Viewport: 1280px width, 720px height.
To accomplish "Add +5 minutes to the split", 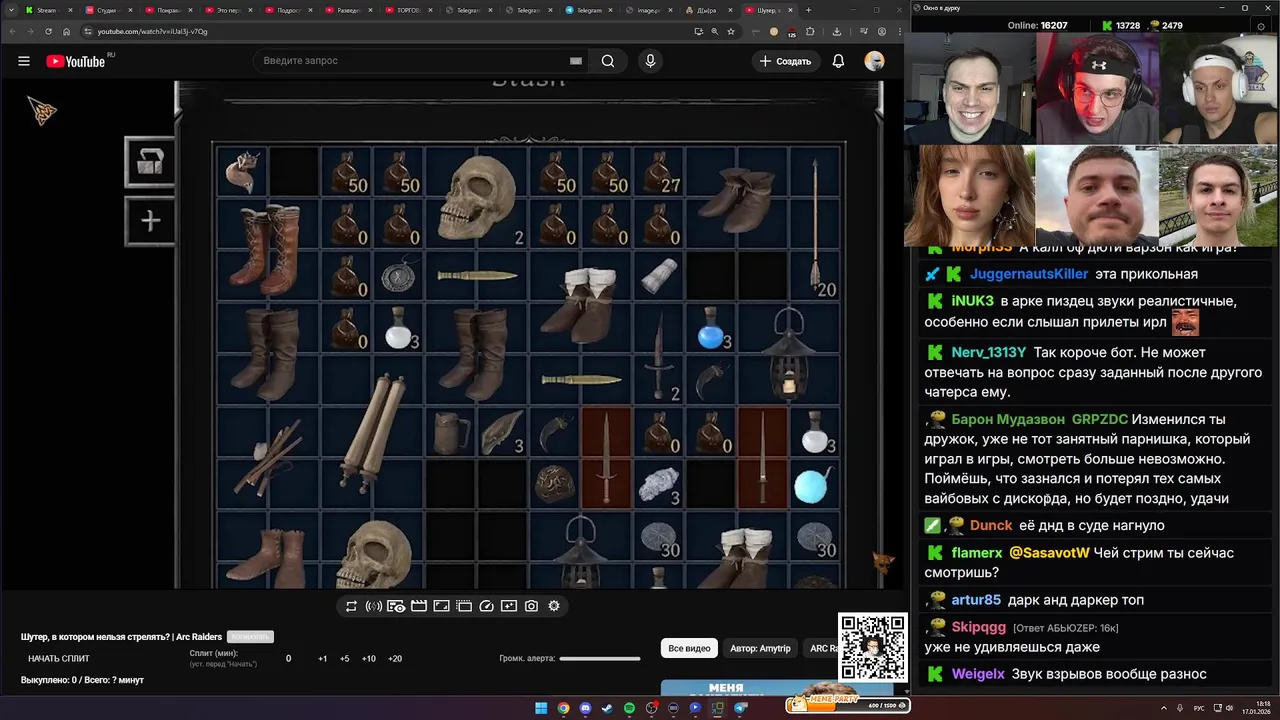I will coord(344,659).
